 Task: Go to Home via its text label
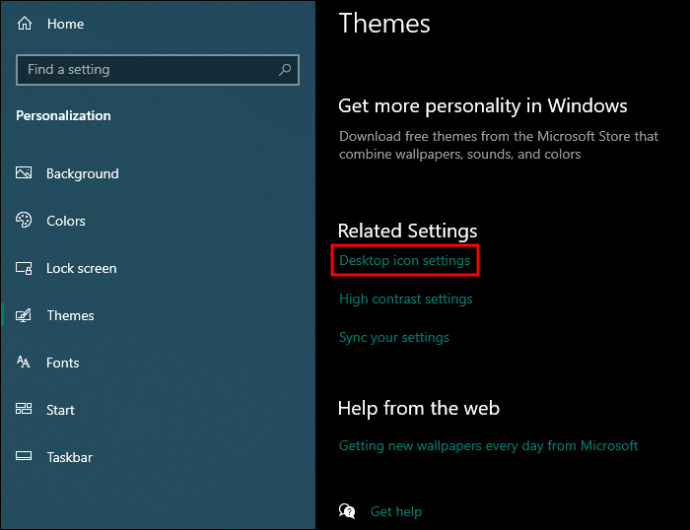pyautogui.click(x=66, y=24)
